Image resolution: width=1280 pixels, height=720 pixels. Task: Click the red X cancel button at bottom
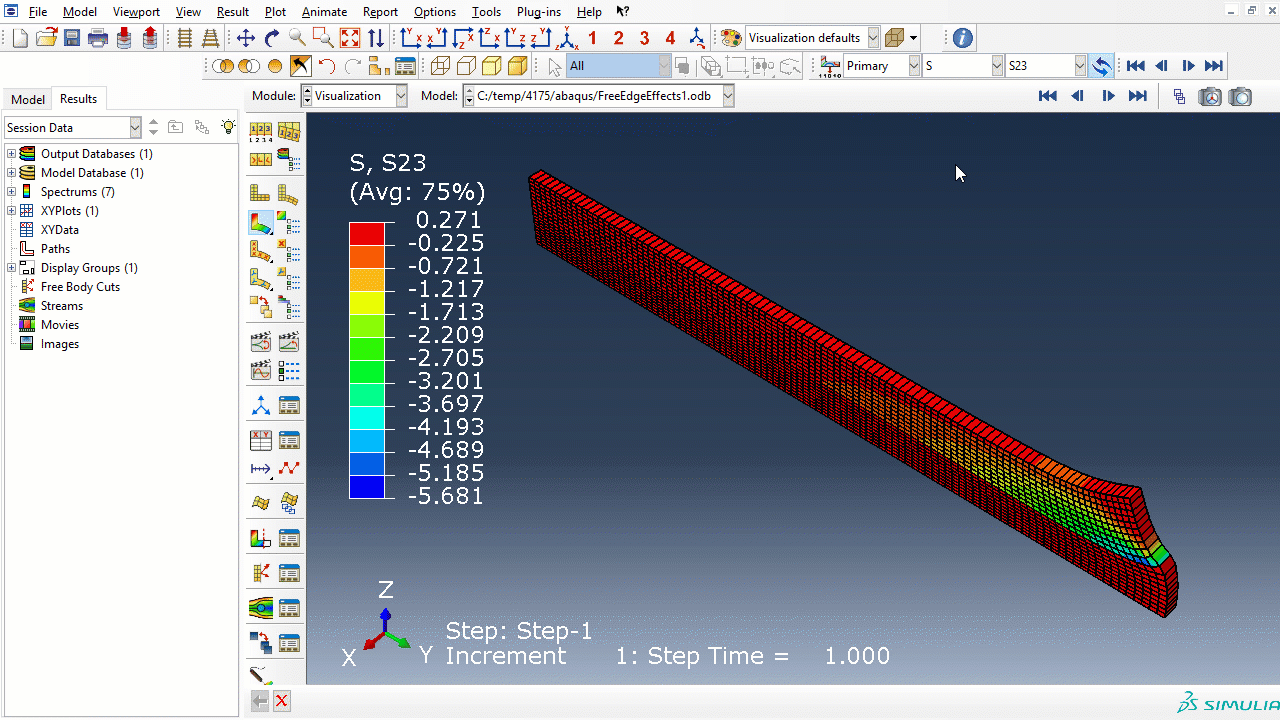tap(282, 701)
